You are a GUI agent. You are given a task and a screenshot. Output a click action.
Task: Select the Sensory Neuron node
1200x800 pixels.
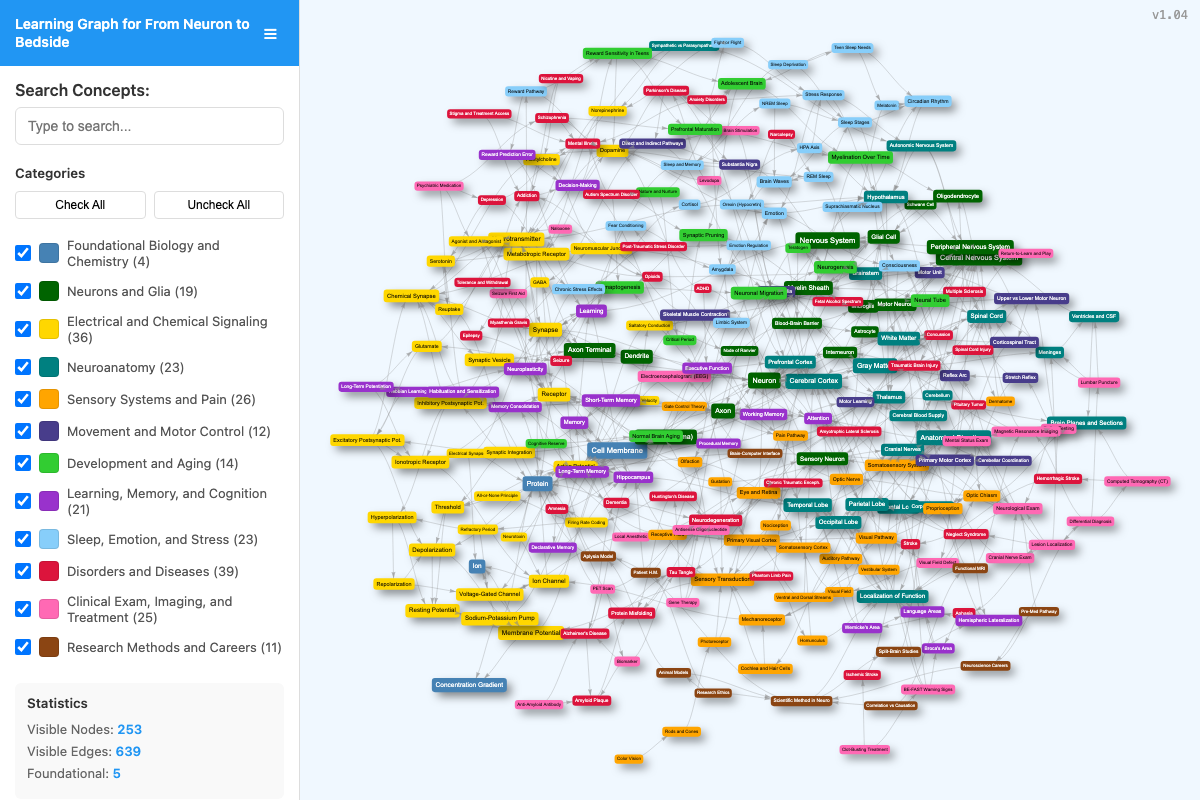(x=822, y=459)
